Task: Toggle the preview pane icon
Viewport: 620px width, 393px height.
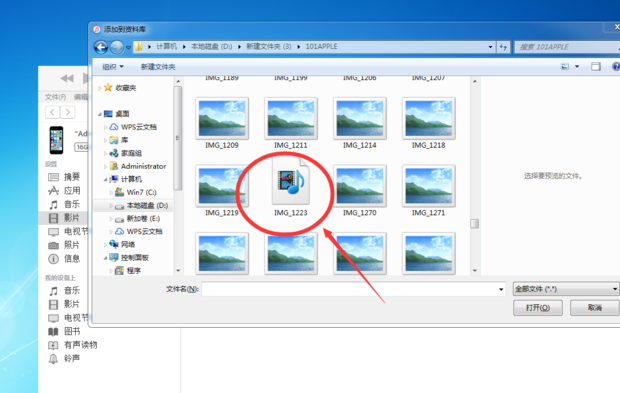Action: pyautogui.click(x=595, y=66)
